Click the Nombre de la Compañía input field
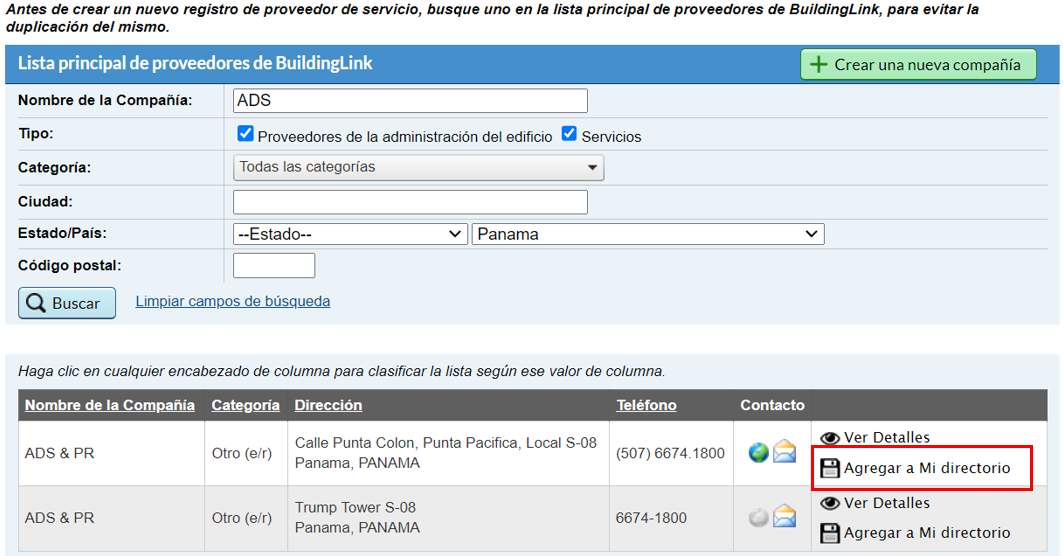The height and width of the screenshot is (556, 1063). point(410,100)
